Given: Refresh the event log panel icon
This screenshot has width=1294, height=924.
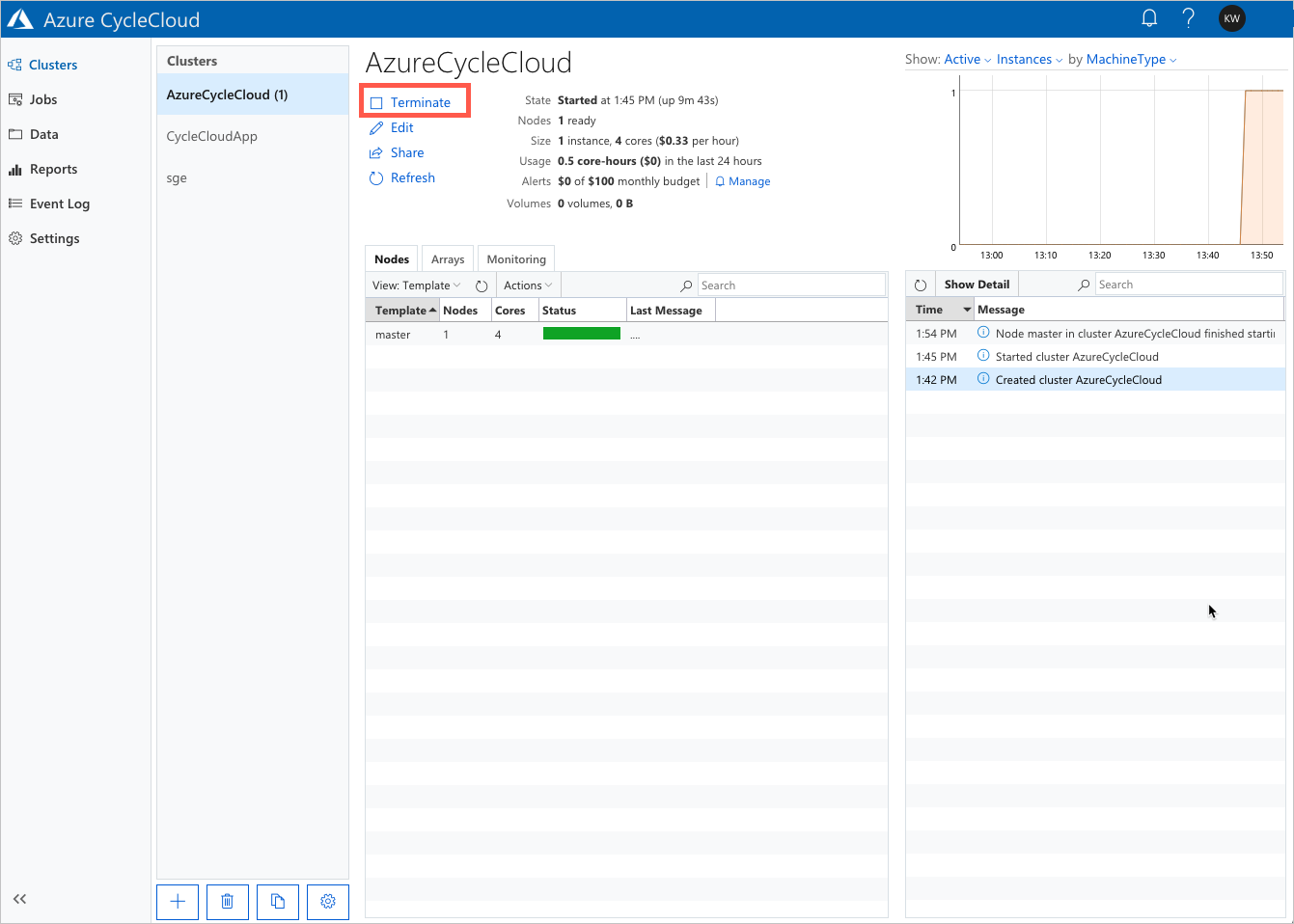Looking at the screenshot, I should (921, 285).
